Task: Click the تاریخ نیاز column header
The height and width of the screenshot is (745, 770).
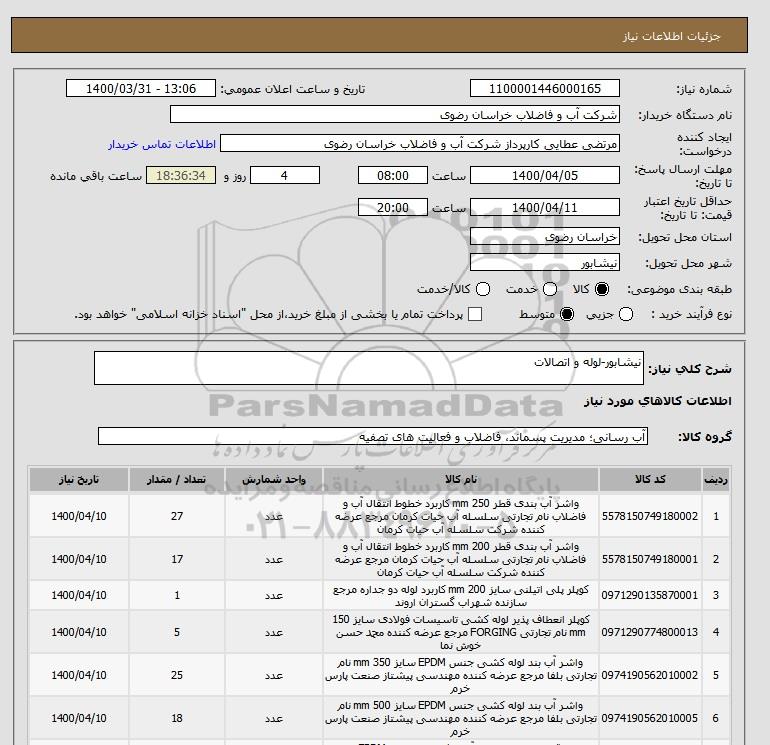Action: [x=79, y=479]
